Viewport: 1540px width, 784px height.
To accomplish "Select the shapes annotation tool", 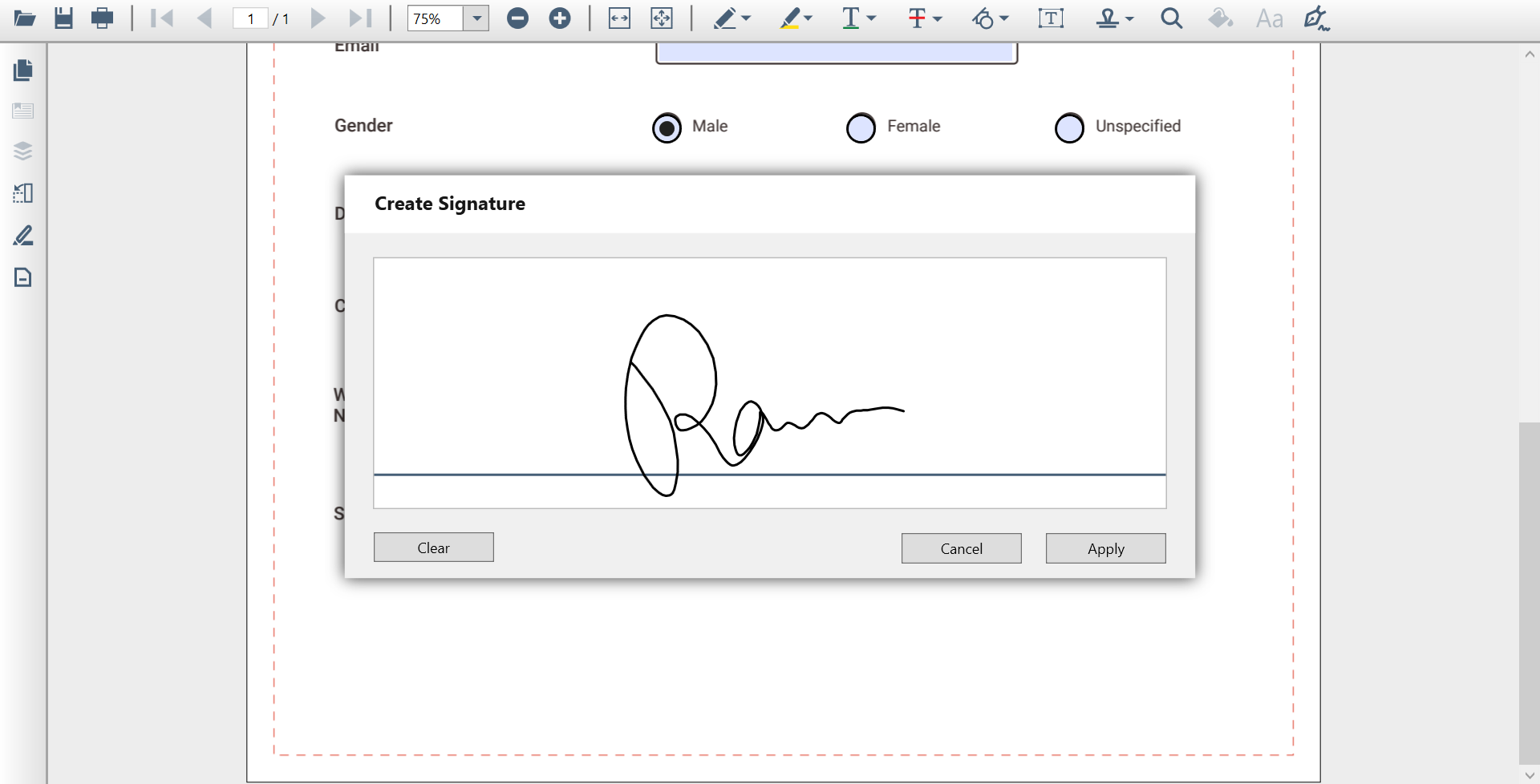I will (x=983, y=18).
